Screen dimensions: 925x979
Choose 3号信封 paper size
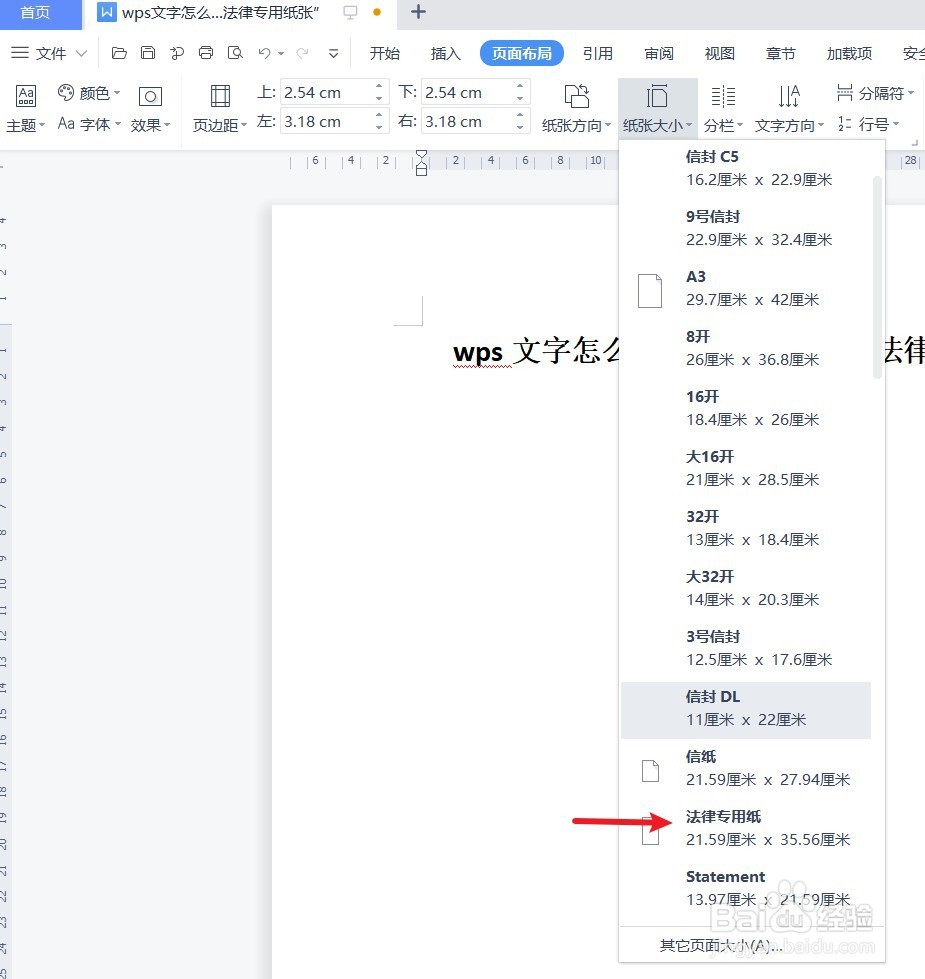pos(746,648)
